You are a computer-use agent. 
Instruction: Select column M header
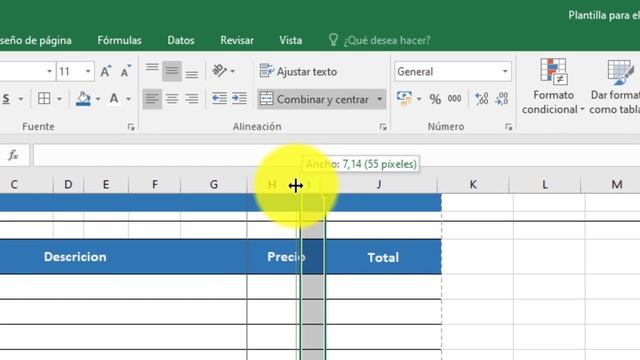pos(611,184)
